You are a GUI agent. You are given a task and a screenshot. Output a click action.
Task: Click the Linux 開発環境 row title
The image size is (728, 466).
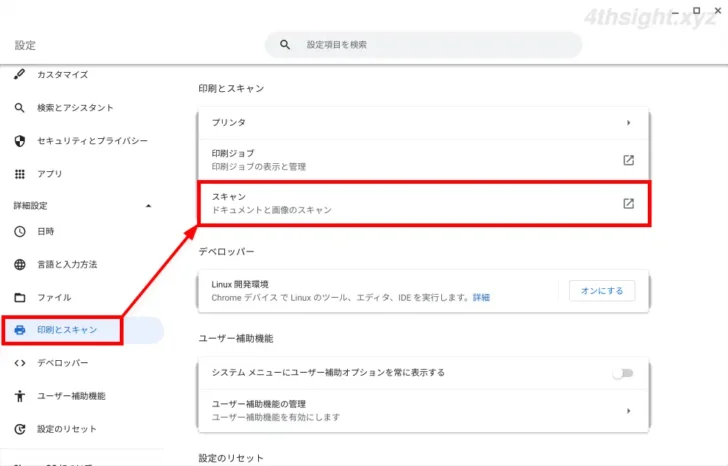coord(240,284)
